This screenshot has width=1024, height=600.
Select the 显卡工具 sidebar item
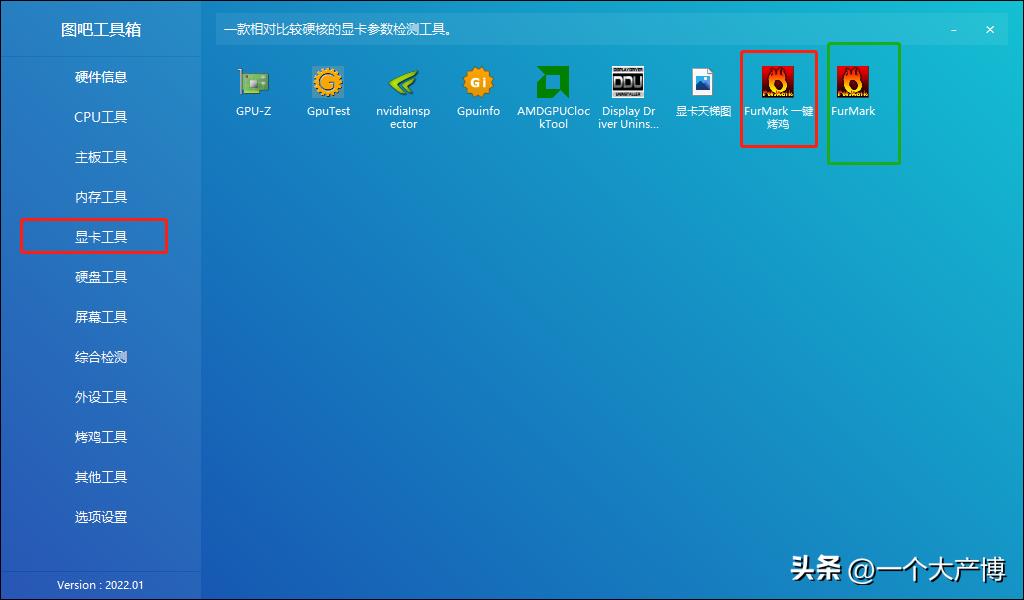[101, 237]
